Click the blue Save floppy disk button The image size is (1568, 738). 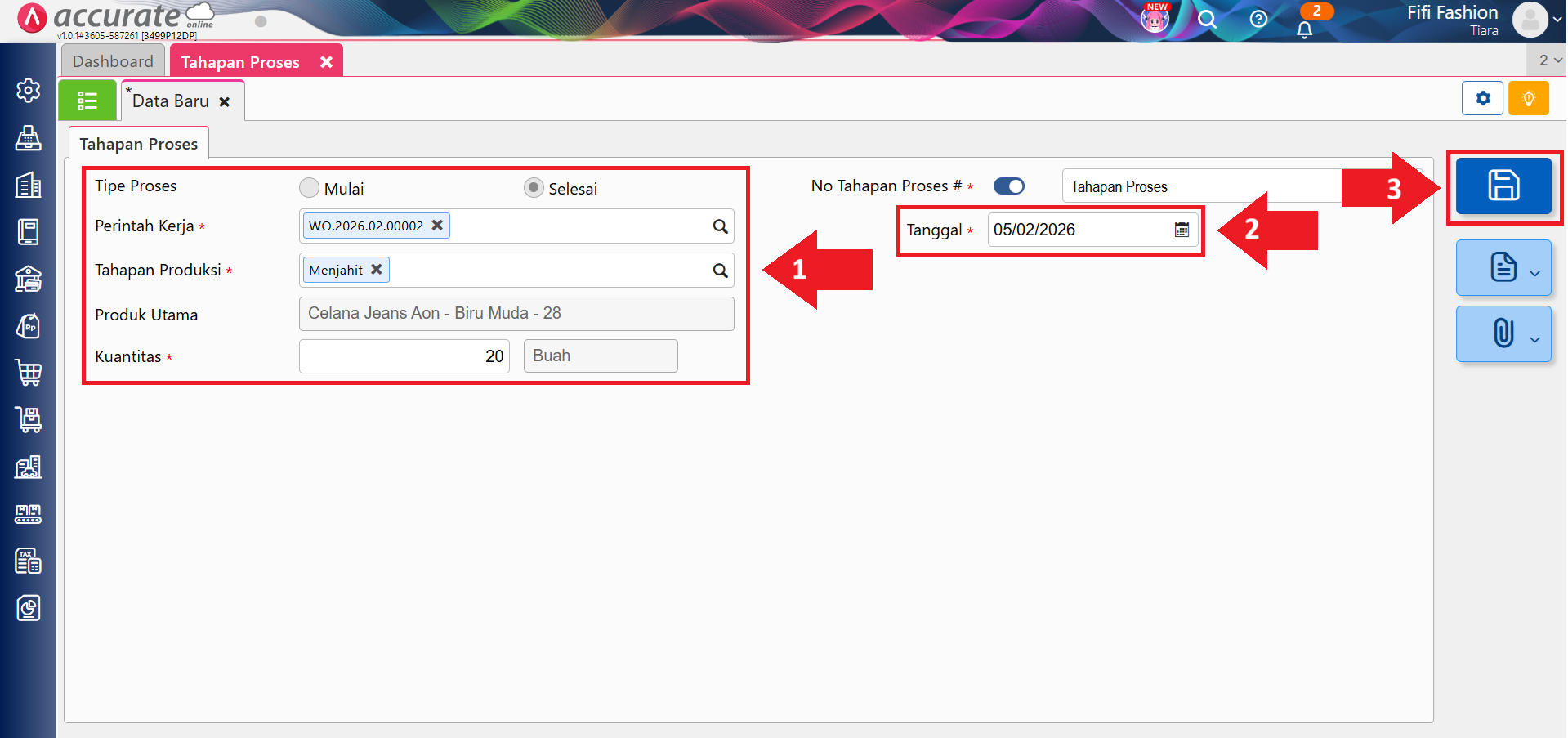pyautogui.click(x=1503, y=186)
